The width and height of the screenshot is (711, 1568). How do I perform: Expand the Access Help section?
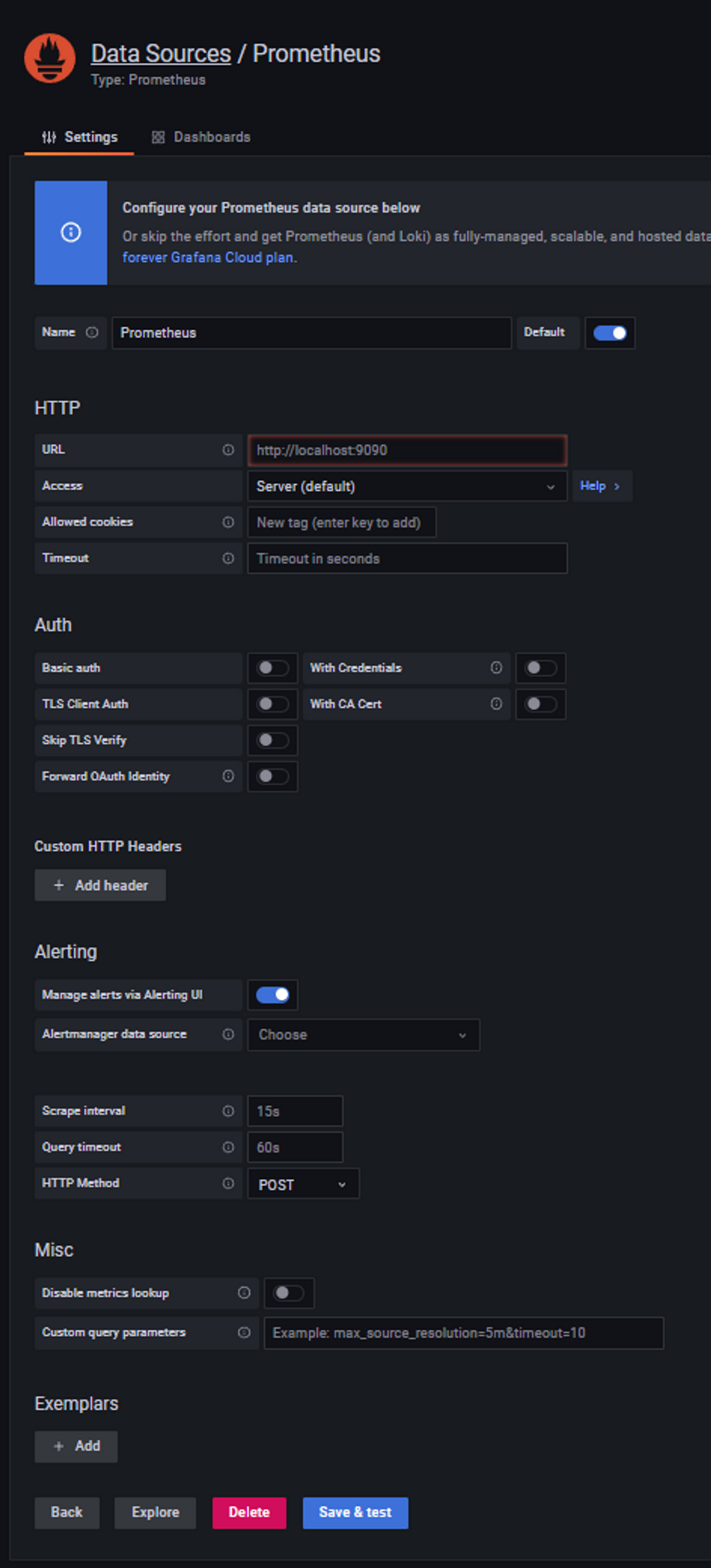[x=602, y=486]
